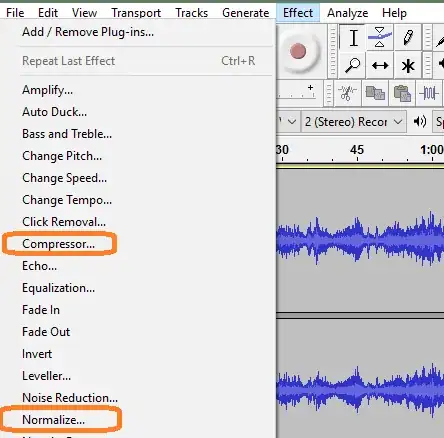Open the File menu
Image resolution: width=444 pixels, height=438 pixels.
[x=15, y=13]
